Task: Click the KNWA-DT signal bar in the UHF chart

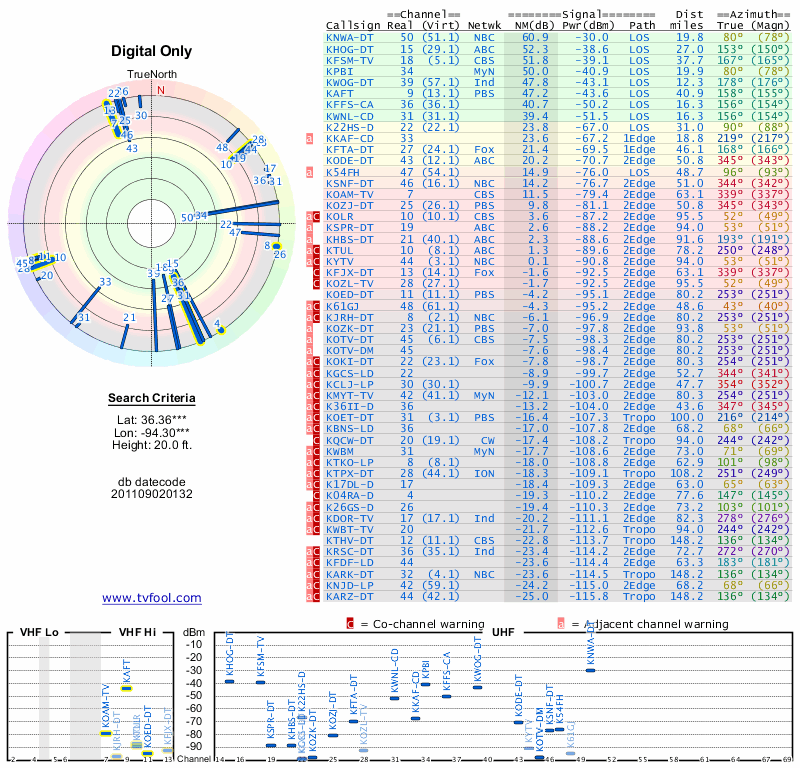Action: (x=590, y=670)
